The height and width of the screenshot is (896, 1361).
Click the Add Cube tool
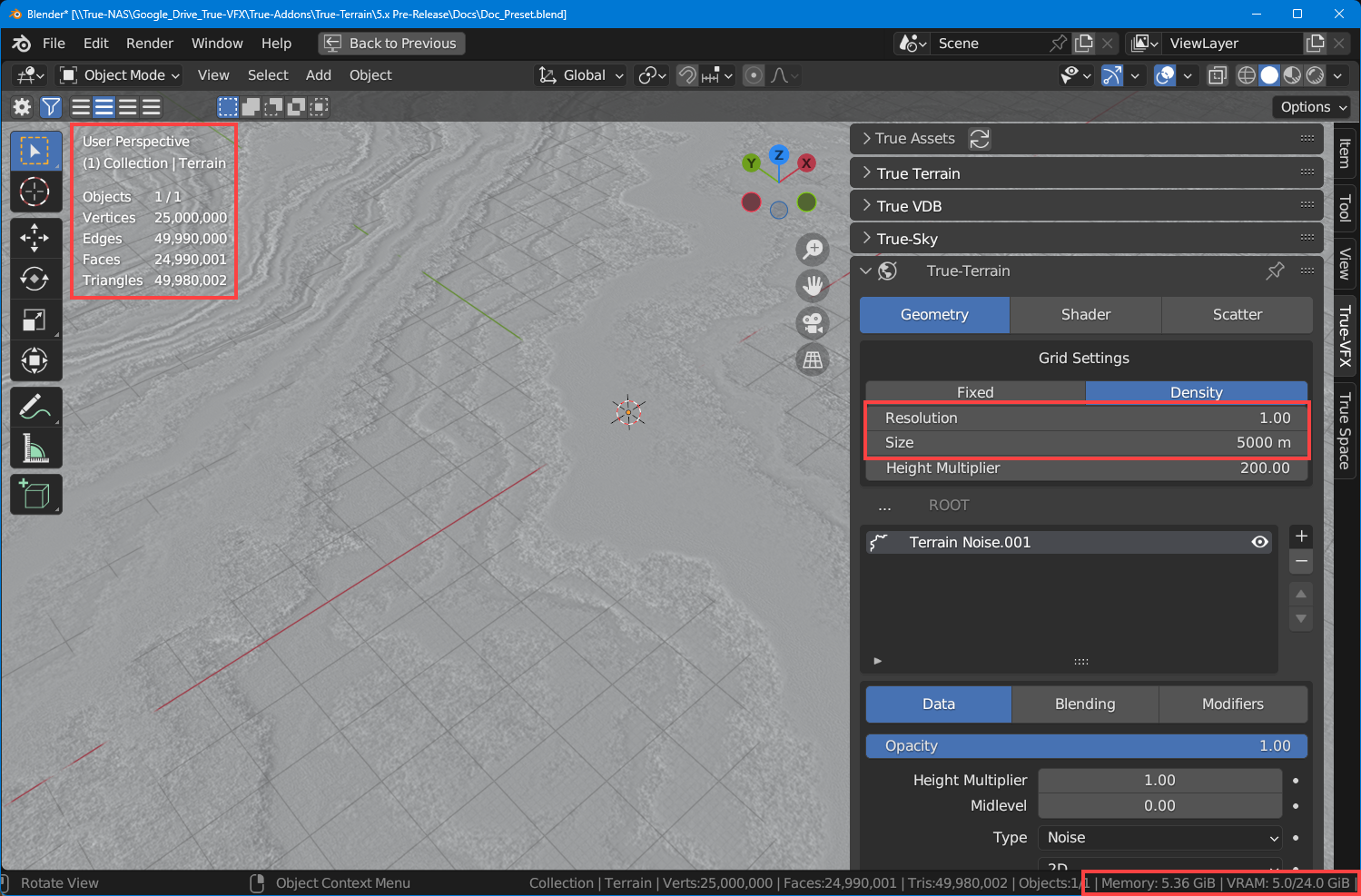35,495
